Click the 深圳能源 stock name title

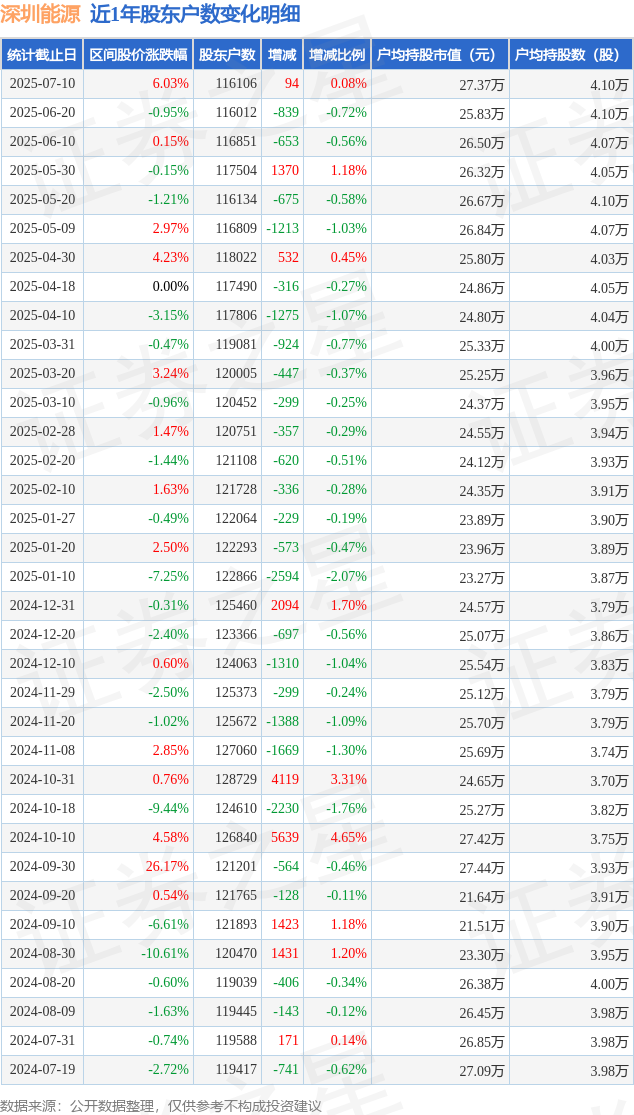pos(41,14)
